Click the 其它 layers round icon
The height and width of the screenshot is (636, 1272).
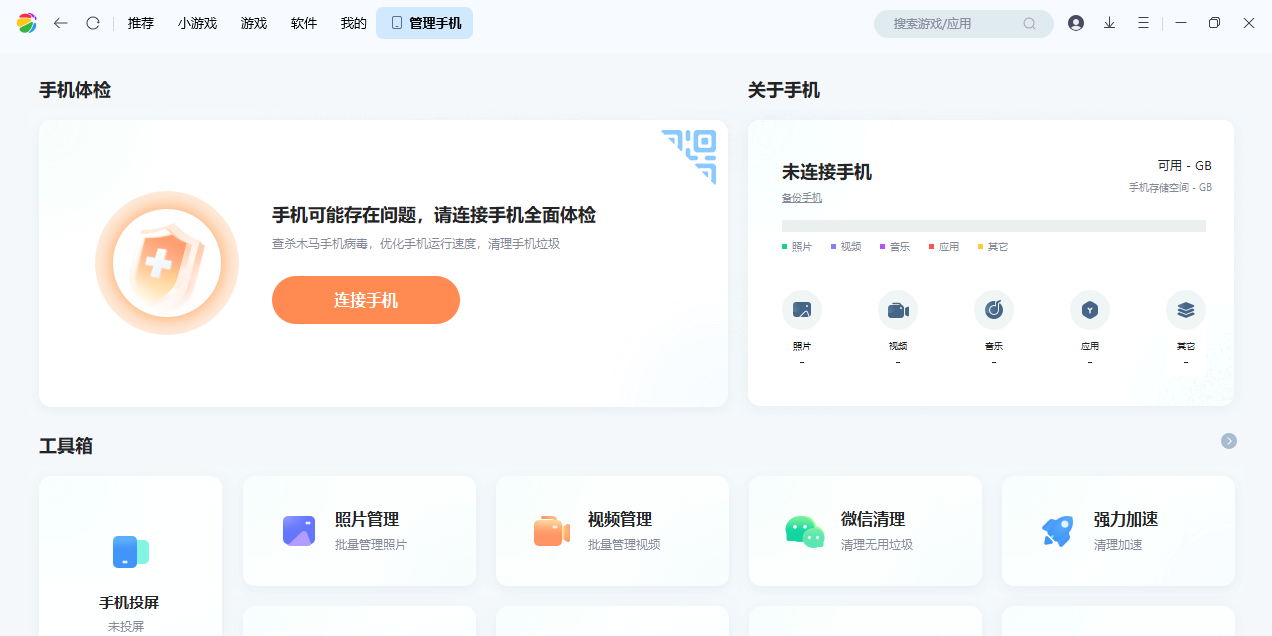1186,310
